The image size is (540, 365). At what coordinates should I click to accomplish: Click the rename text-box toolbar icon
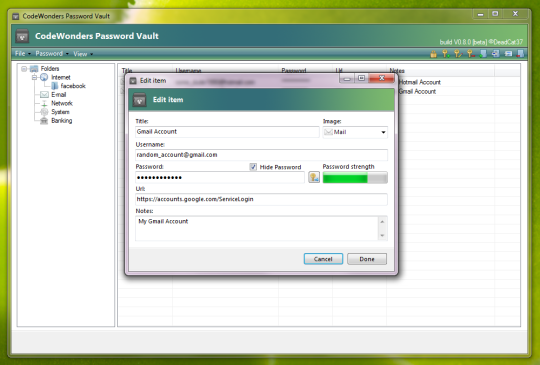[x=508, y=54]
